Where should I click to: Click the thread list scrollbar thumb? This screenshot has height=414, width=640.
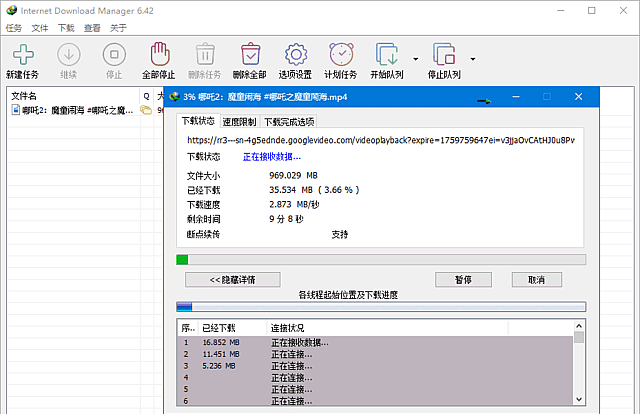point(579,337)
